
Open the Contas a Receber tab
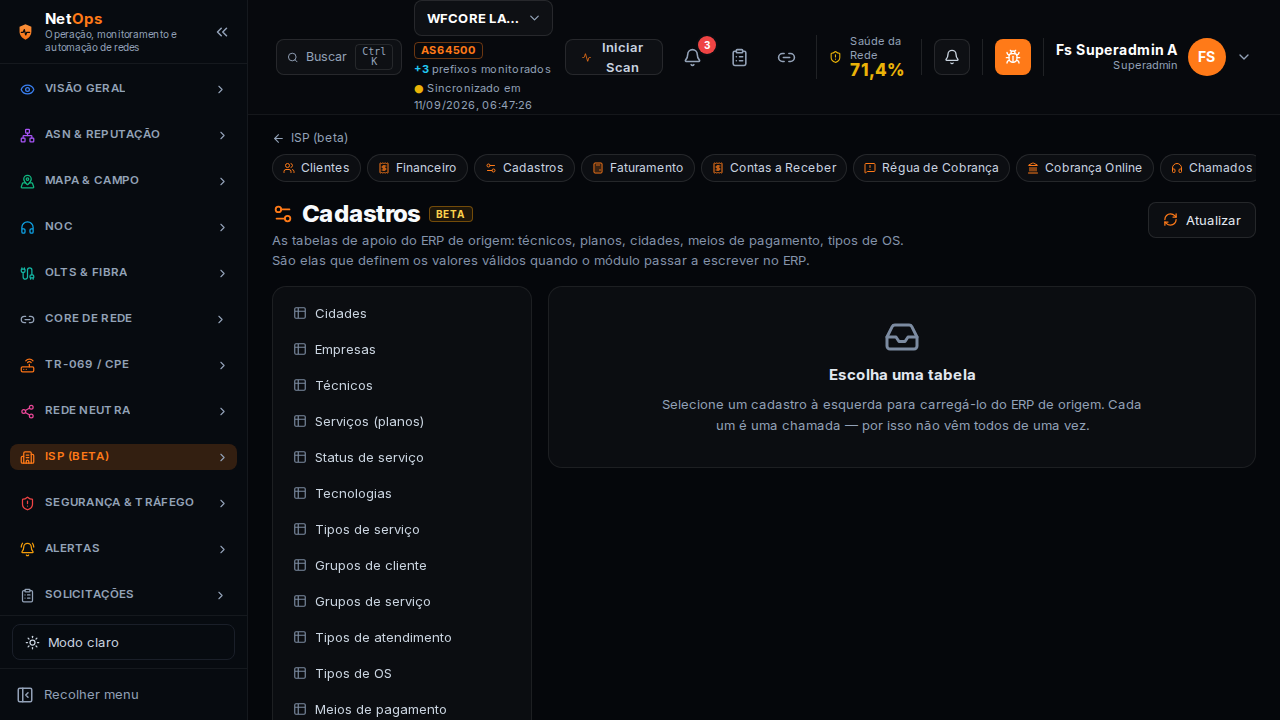[774, 168]
